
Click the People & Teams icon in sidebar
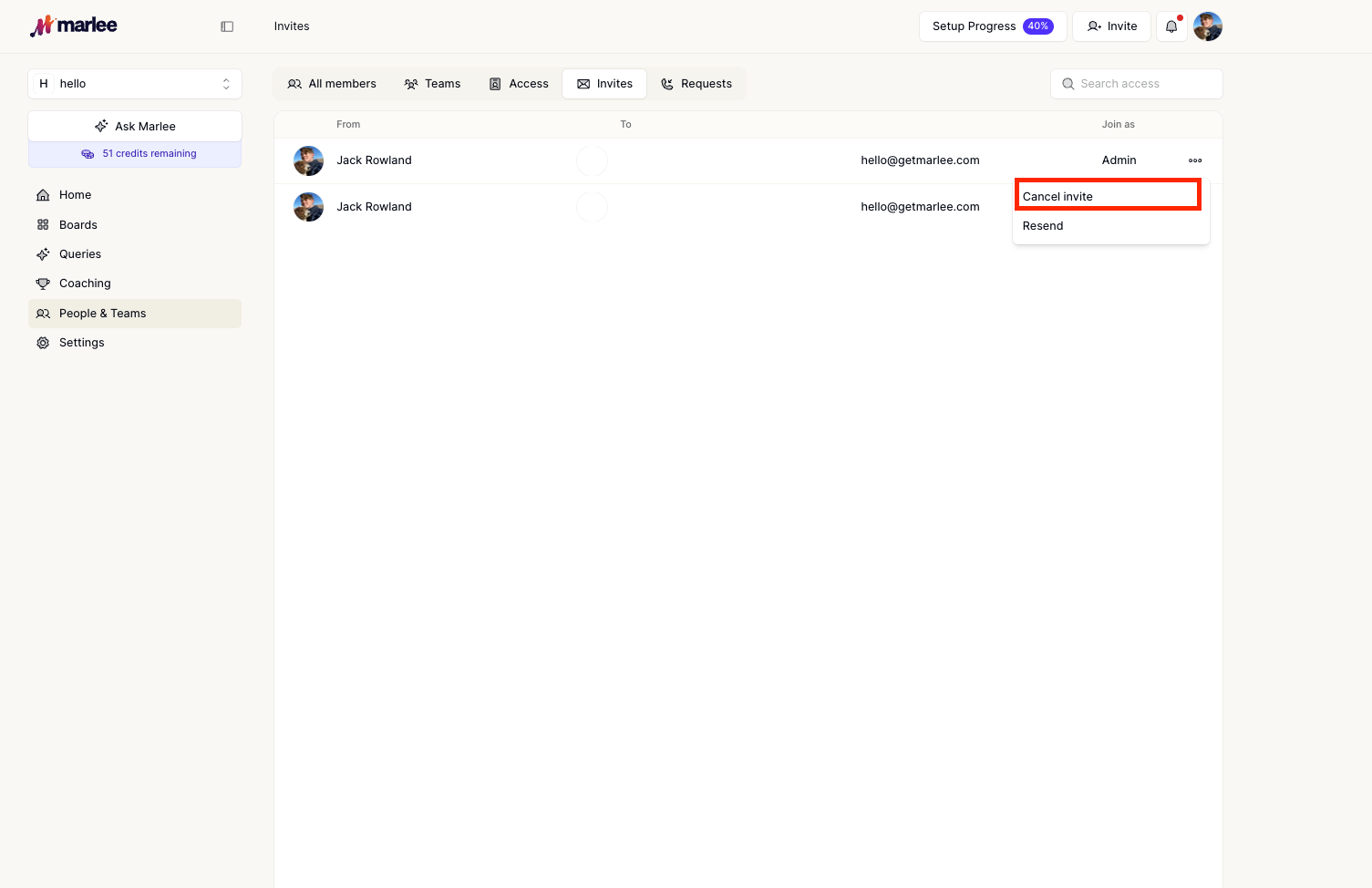43,314
